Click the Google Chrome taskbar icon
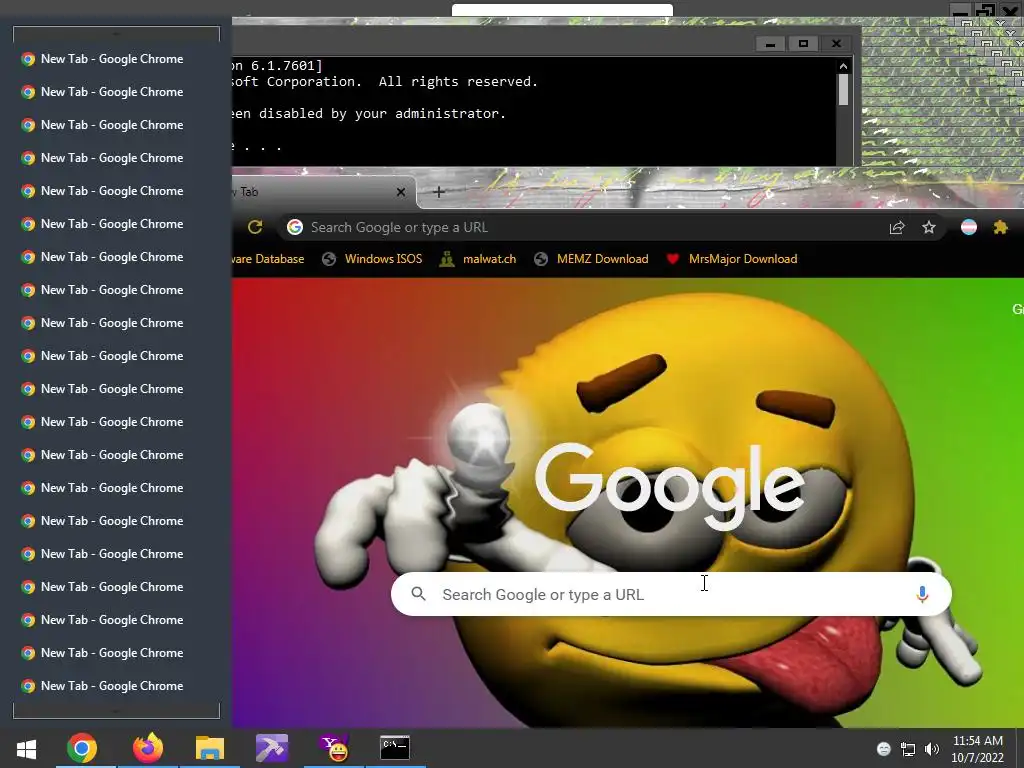 click(82, 748)
